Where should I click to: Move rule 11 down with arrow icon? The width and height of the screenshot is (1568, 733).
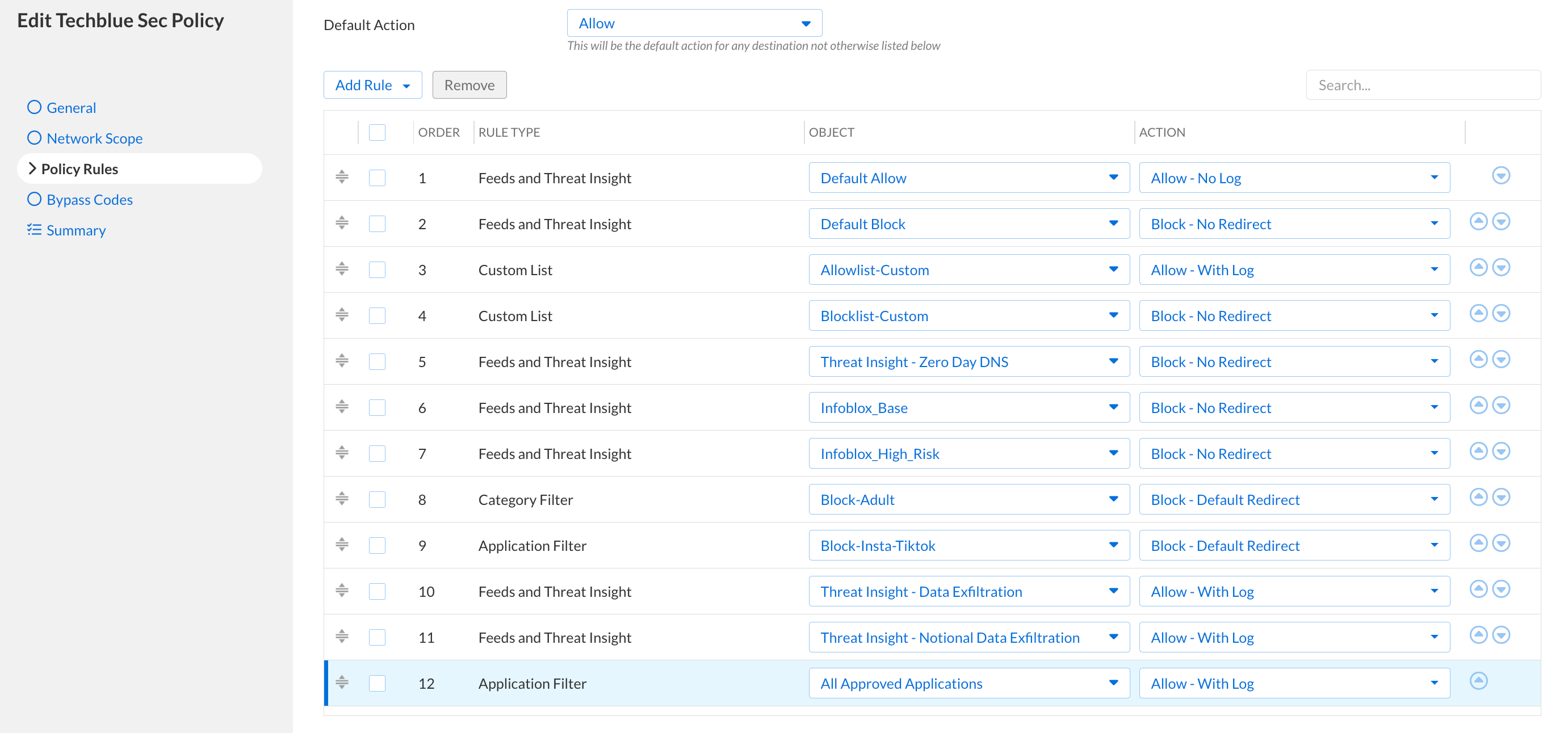click(1500, 635)
